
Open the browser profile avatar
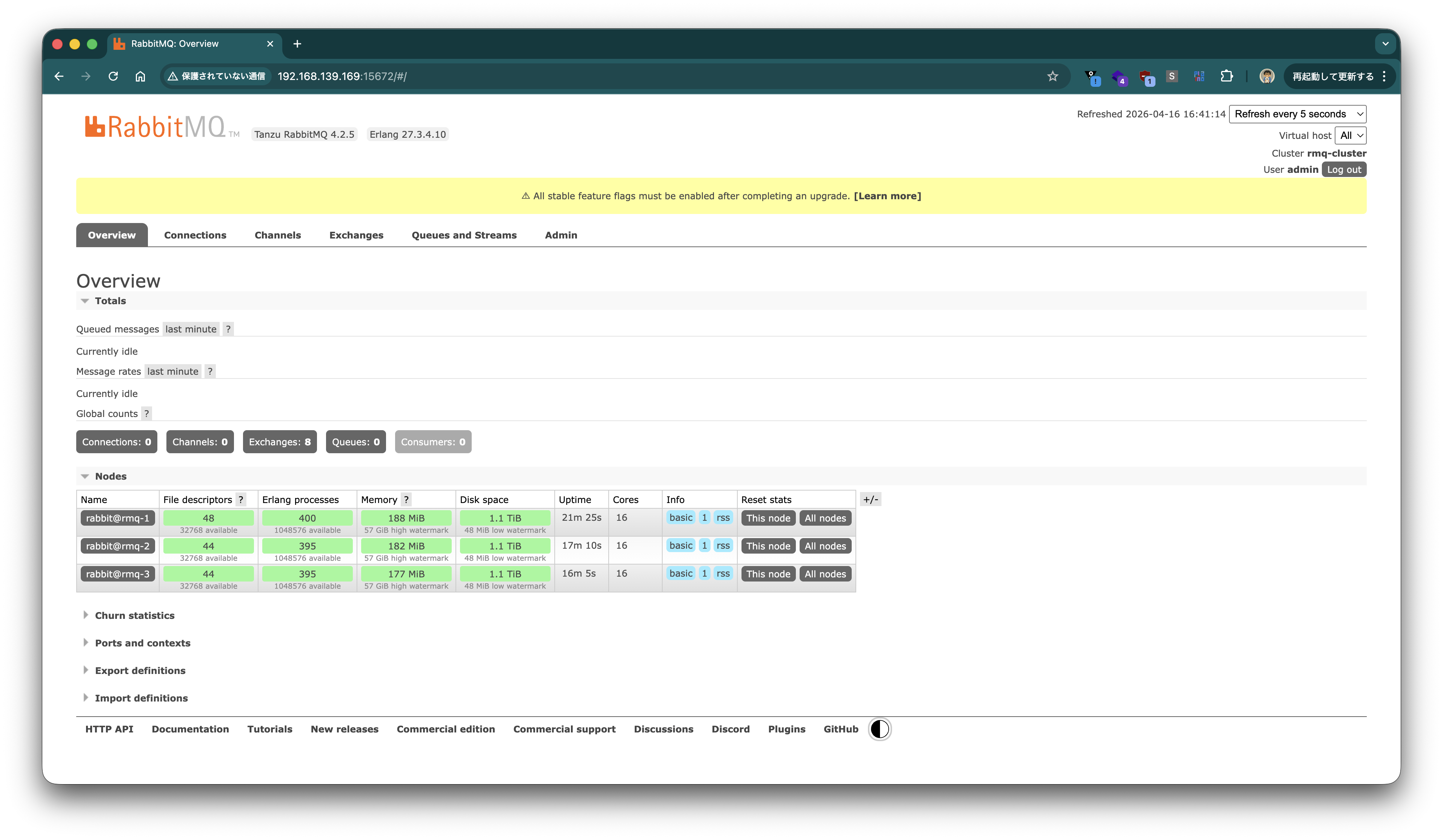(x=1267, y=76)
